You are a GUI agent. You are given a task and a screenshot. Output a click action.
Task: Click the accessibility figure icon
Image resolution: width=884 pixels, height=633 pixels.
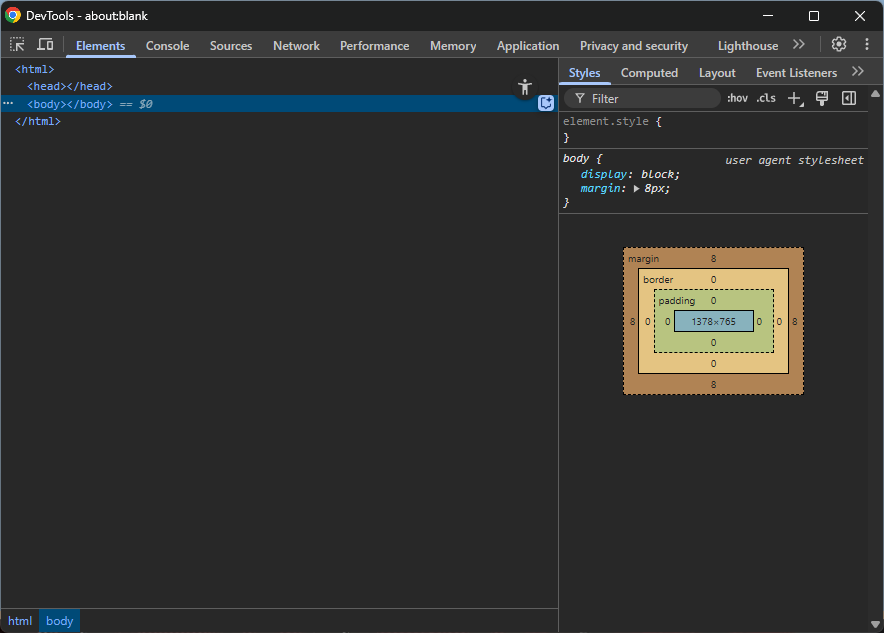pyautogui.click(x=525, y=87)
